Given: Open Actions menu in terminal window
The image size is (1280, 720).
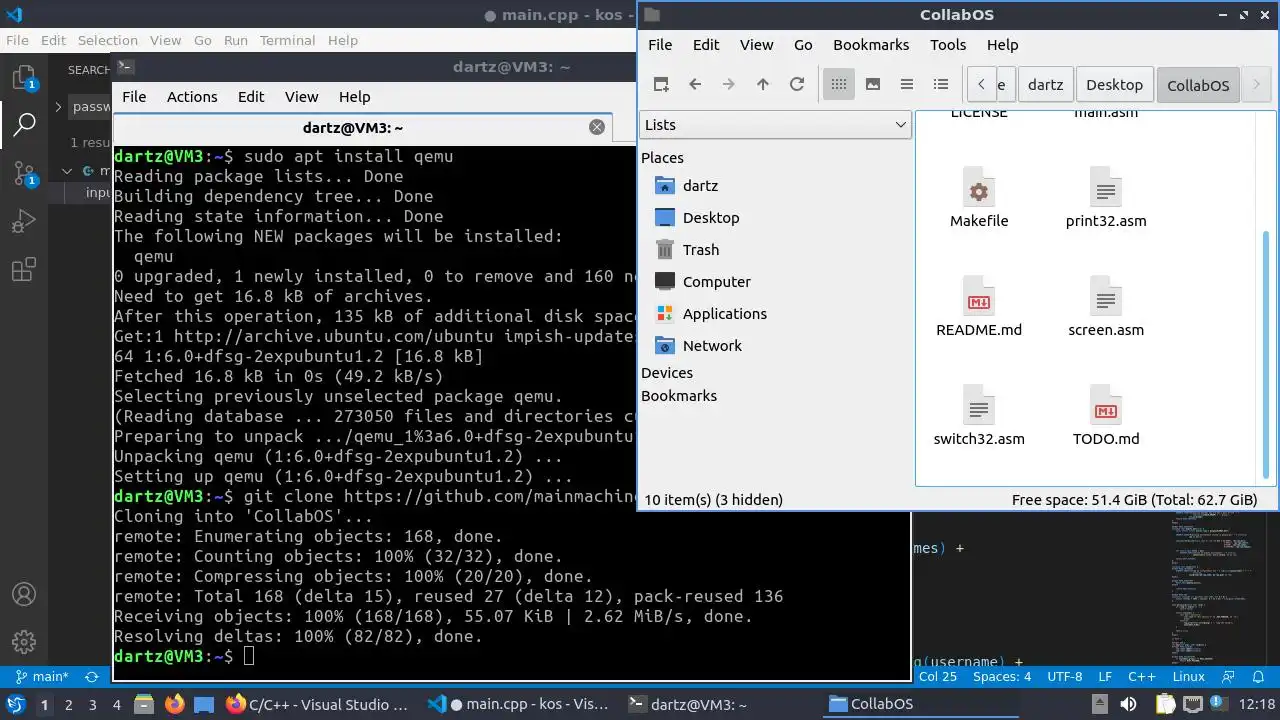Looking at the screenshot, I should [192, 97].
